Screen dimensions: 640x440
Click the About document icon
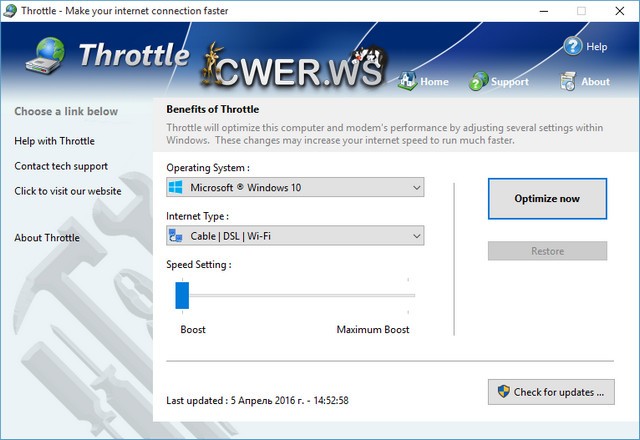(568, 81)
